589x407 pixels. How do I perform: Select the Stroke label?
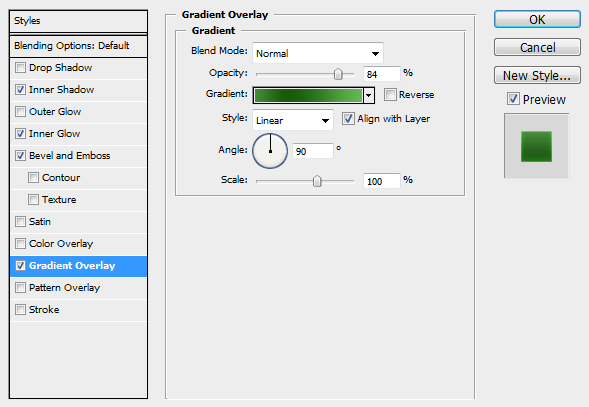pos(44,310)
